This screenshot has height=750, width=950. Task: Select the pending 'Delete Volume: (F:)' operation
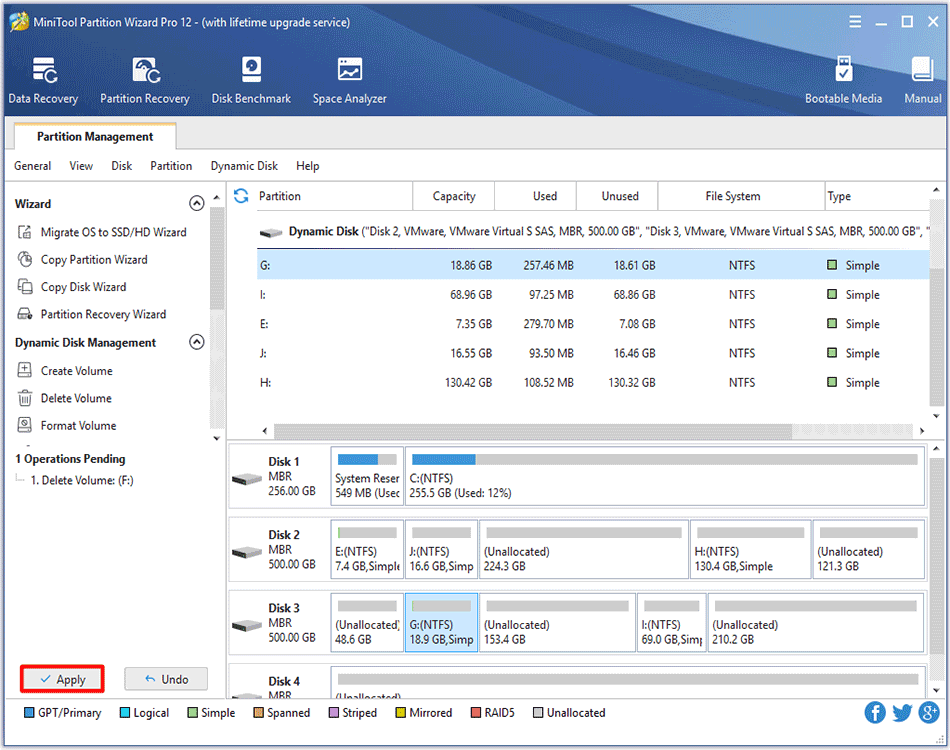[x=82, y=480]
